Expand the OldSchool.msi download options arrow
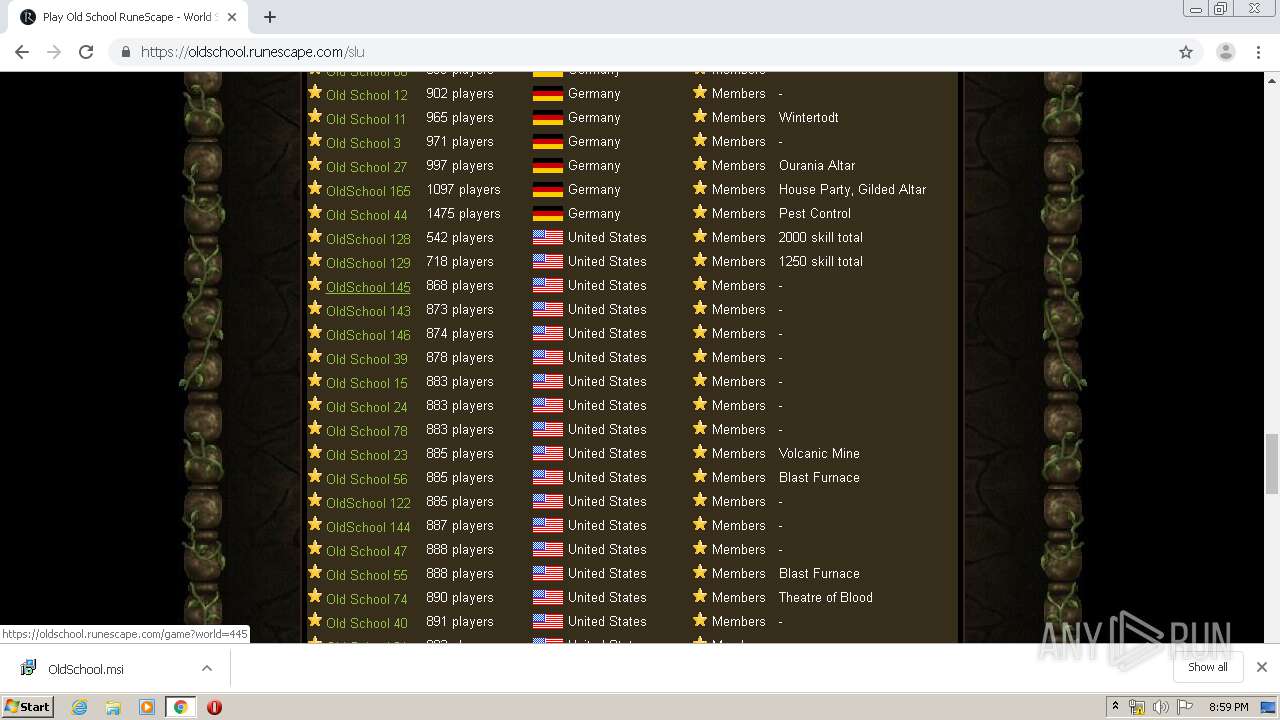 coord(207,668)
